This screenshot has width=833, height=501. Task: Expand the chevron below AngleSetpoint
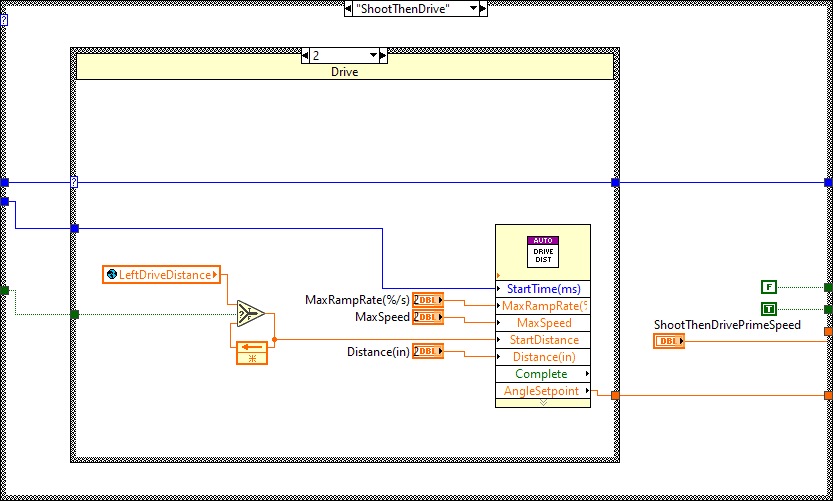pos(543,402)
